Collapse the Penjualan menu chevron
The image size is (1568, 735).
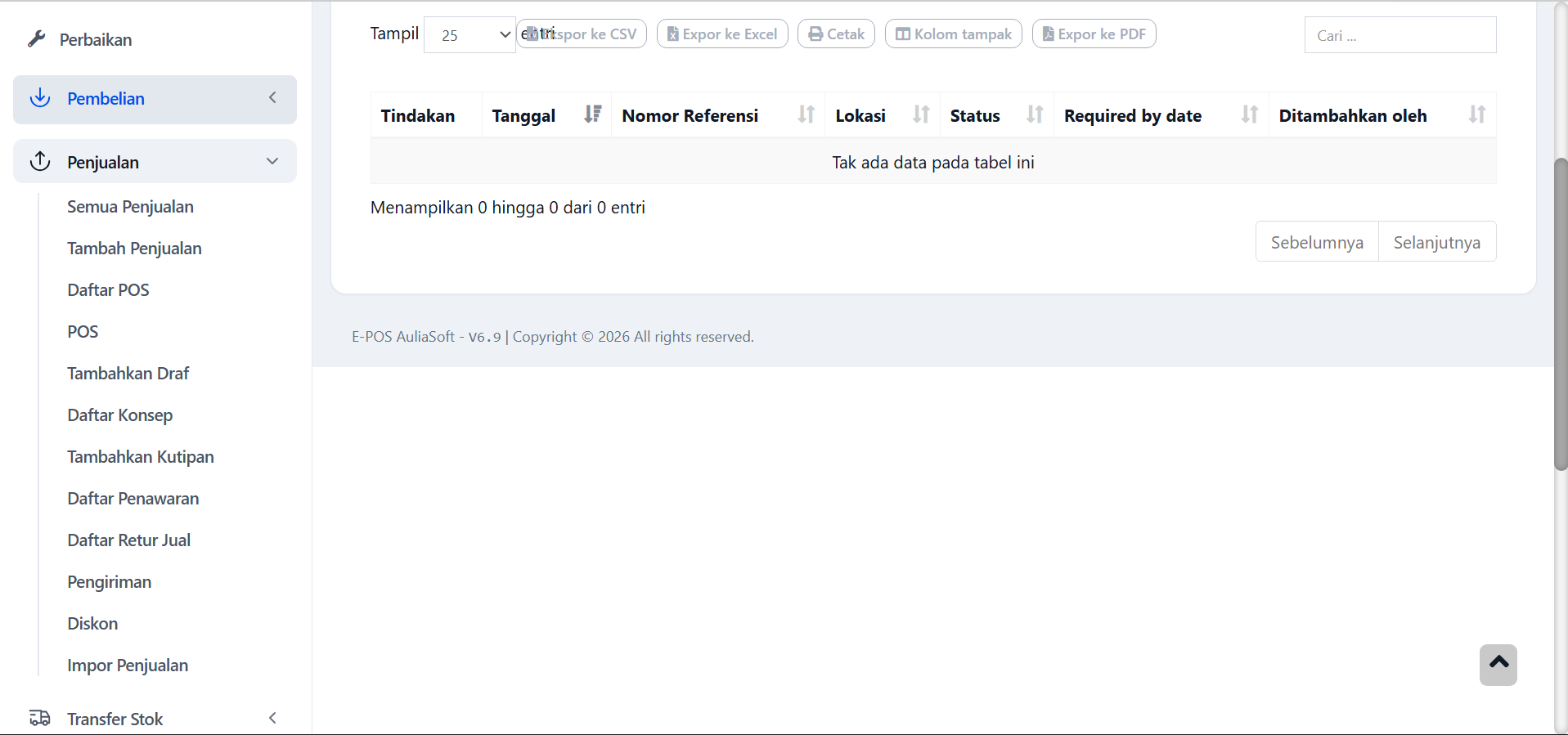pos(272,161)
